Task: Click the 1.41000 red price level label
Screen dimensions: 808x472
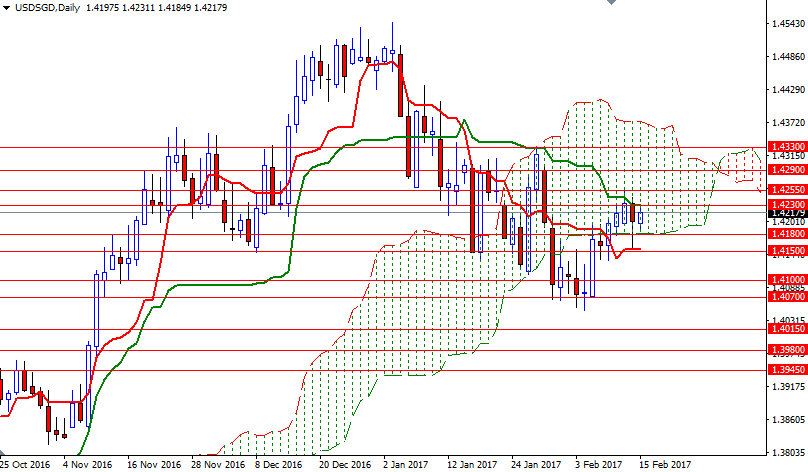Action: coord(787,280)
